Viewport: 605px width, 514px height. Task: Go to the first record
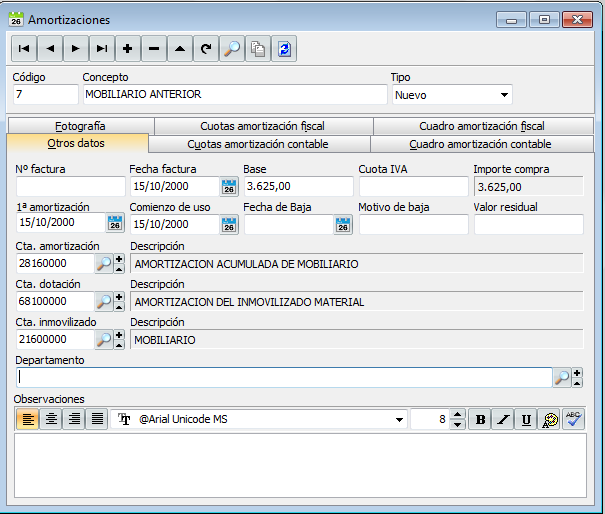click(x=24, y=49)
